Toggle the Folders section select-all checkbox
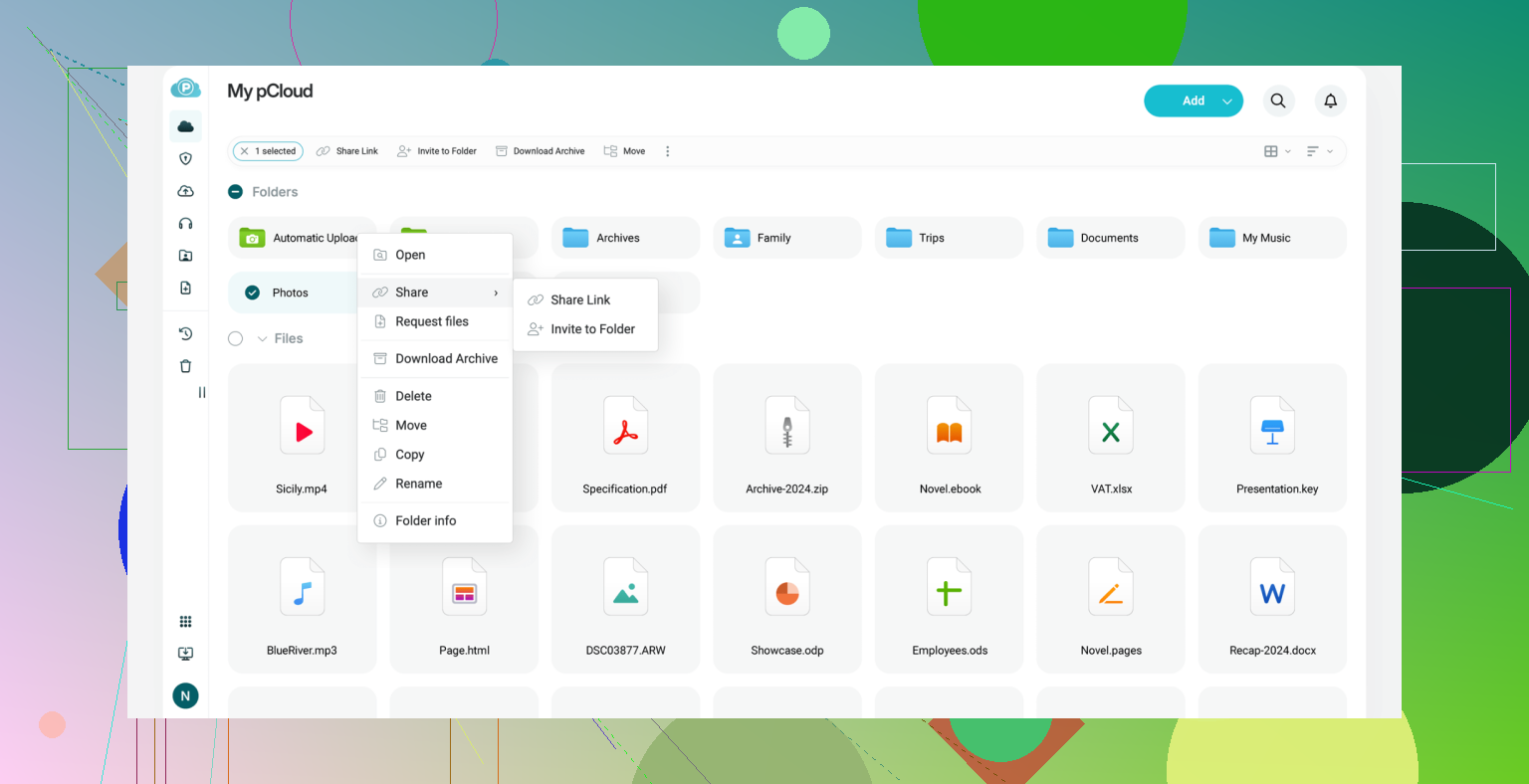The width and height of the screenshot is (1529, 784). pos(236,192)
